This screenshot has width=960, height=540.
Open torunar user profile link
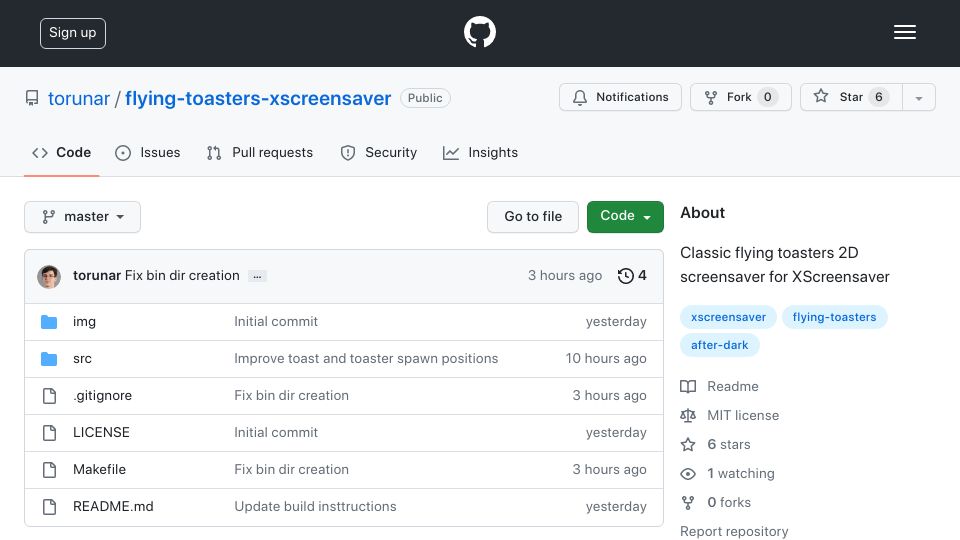tap(79, 98)
